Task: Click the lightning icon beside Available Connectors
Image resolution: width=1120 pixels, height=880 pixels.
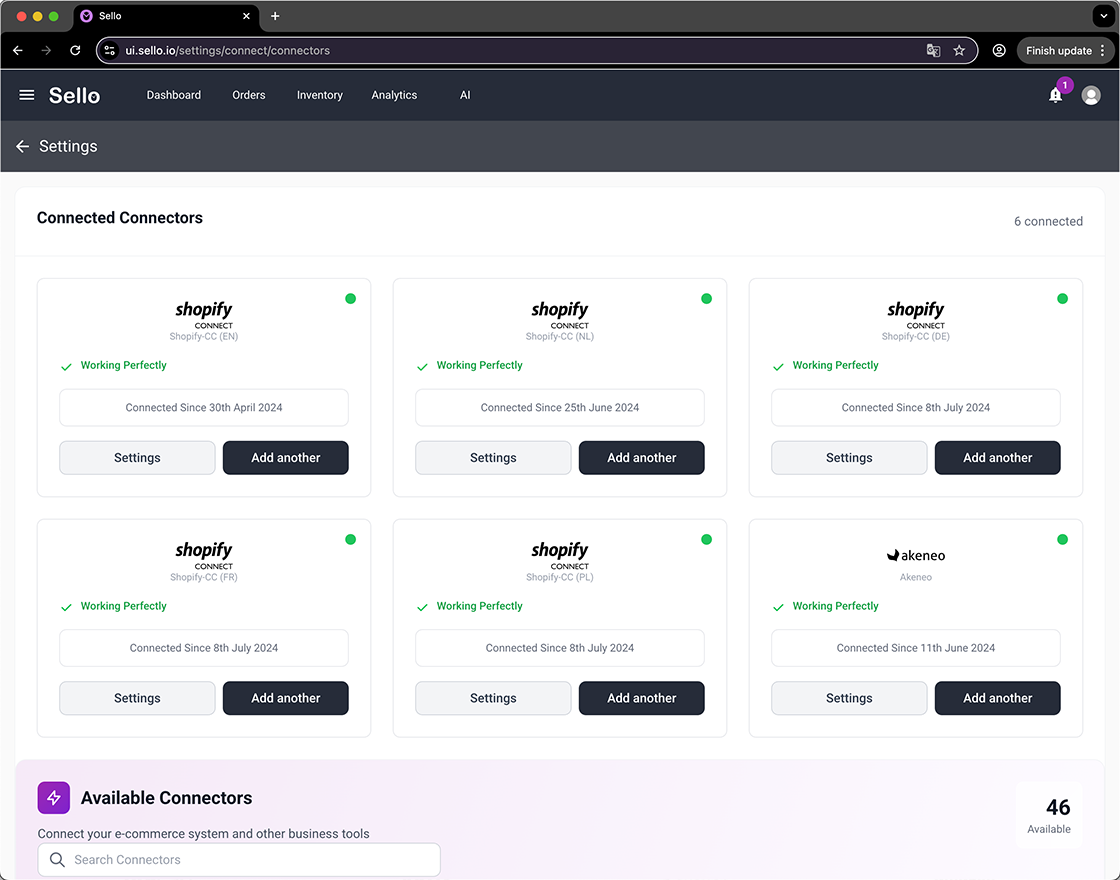Action: pos(53,797)
